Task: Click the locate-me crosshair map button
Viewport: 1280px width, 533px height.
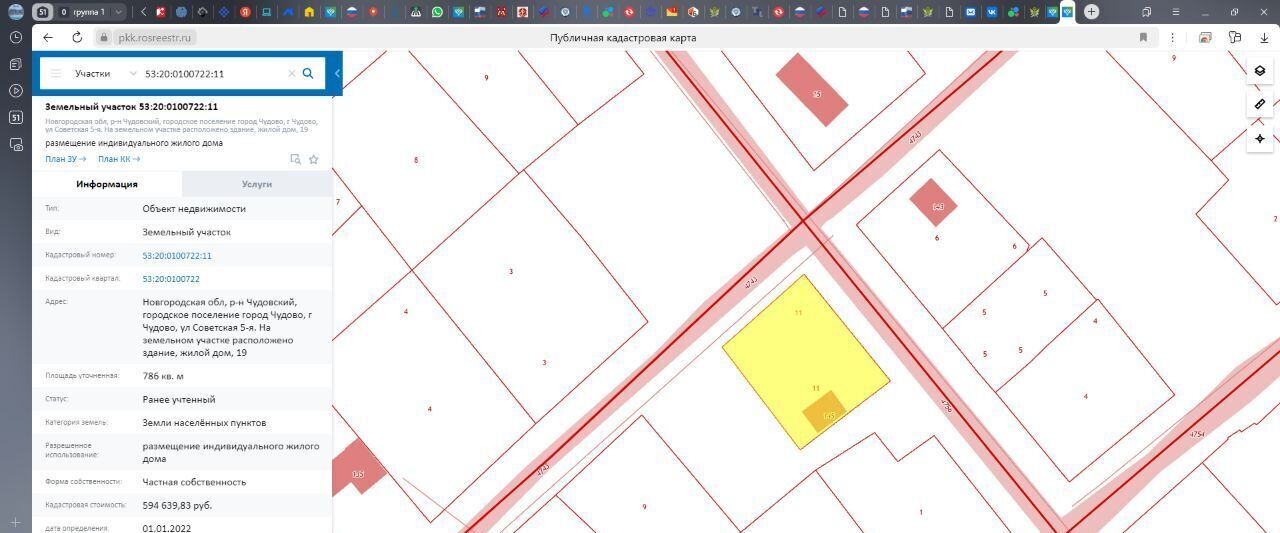Action: coord(1259,138)
